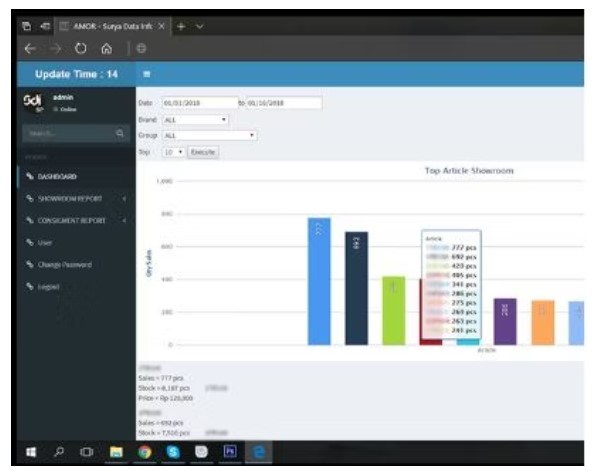This screenshot has height=471, width=601.
Task: Click the start date input field
Action: [200, 103]
